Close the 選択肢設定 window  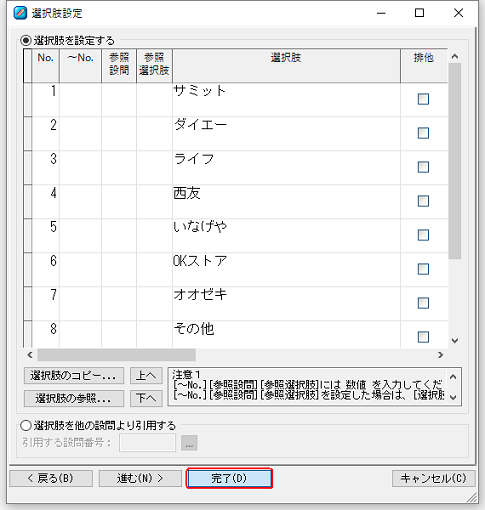pos(458,13)
